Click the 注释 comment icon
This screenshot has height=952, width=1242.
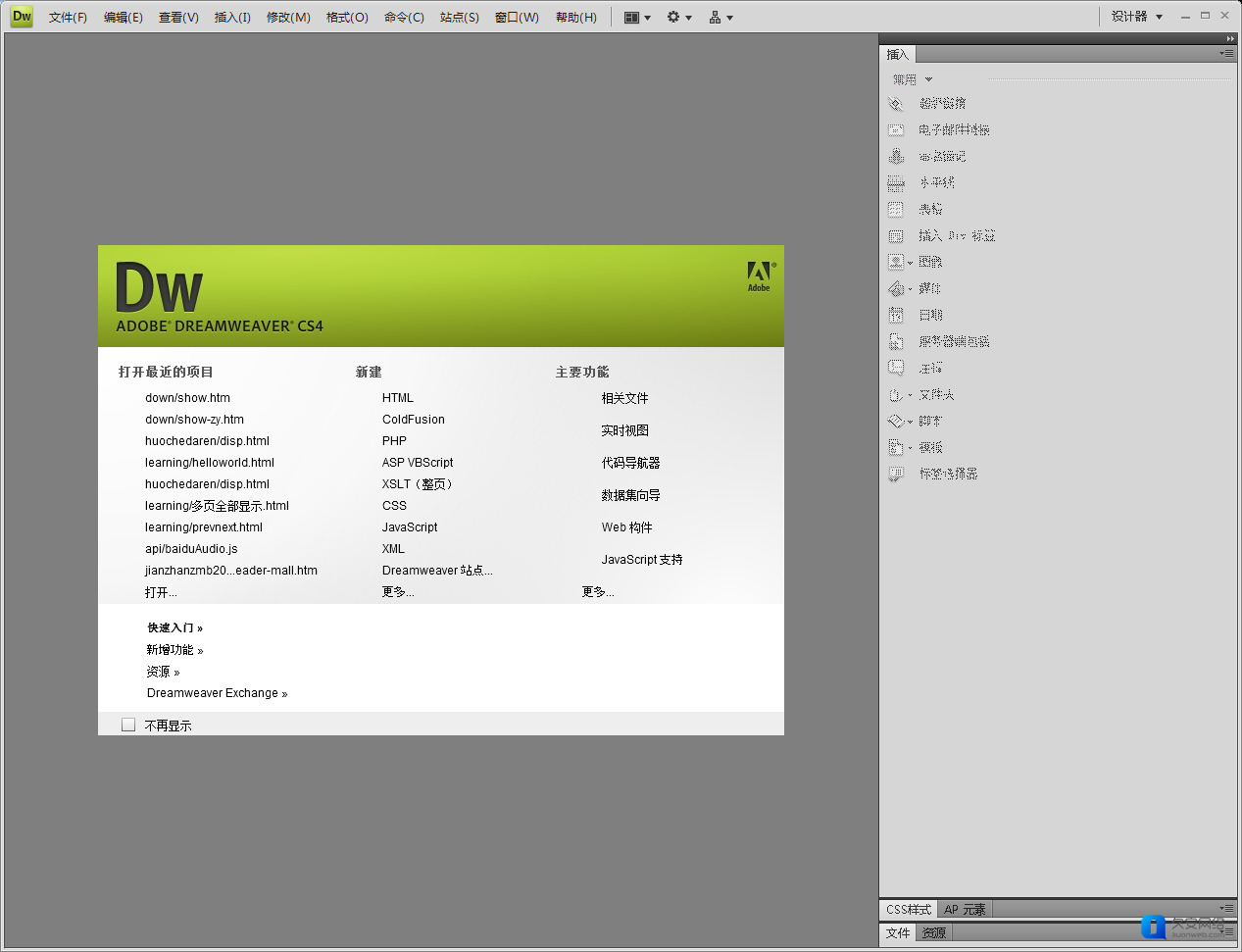coord(896,368)
